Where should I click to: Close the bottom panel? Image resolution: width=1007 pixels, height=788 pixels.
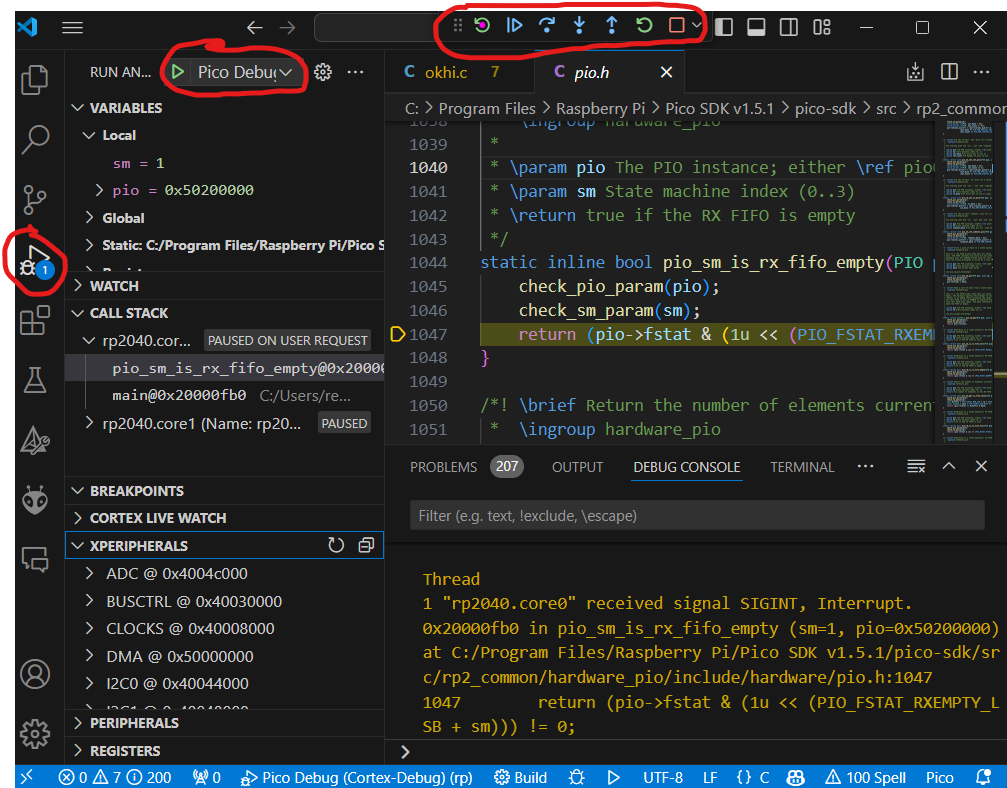(x=981, y=466)
